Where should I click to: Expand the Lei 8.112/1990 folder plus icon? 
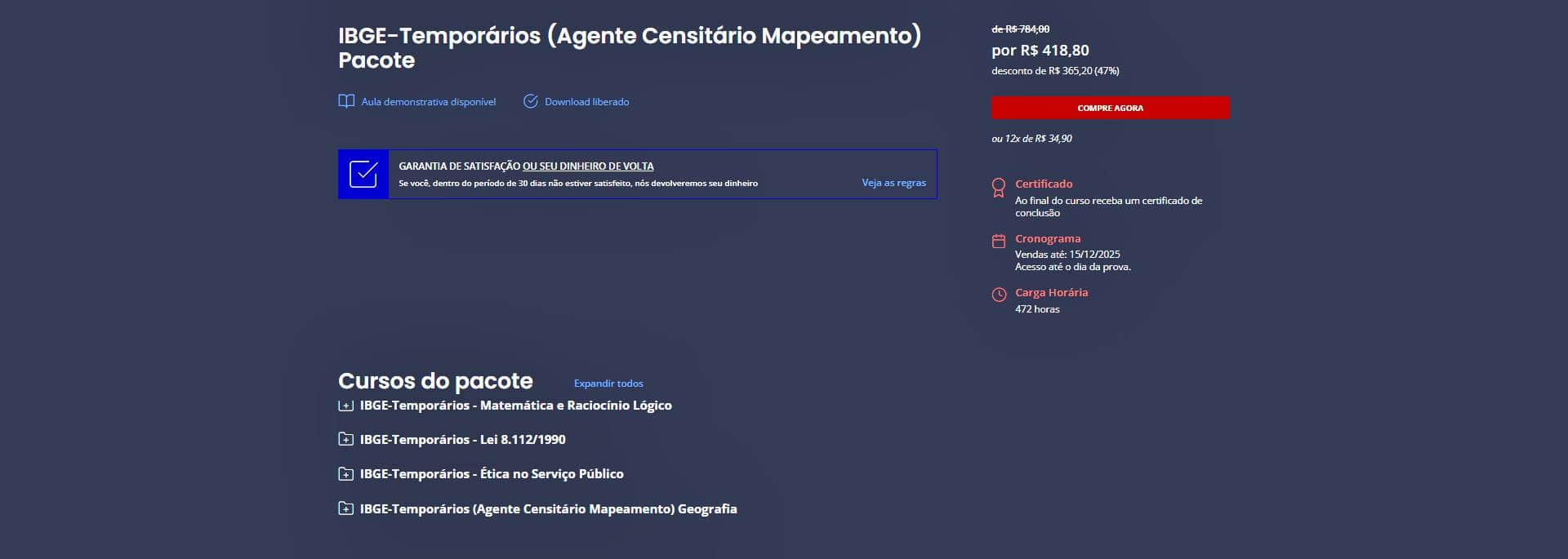point(345,440)
